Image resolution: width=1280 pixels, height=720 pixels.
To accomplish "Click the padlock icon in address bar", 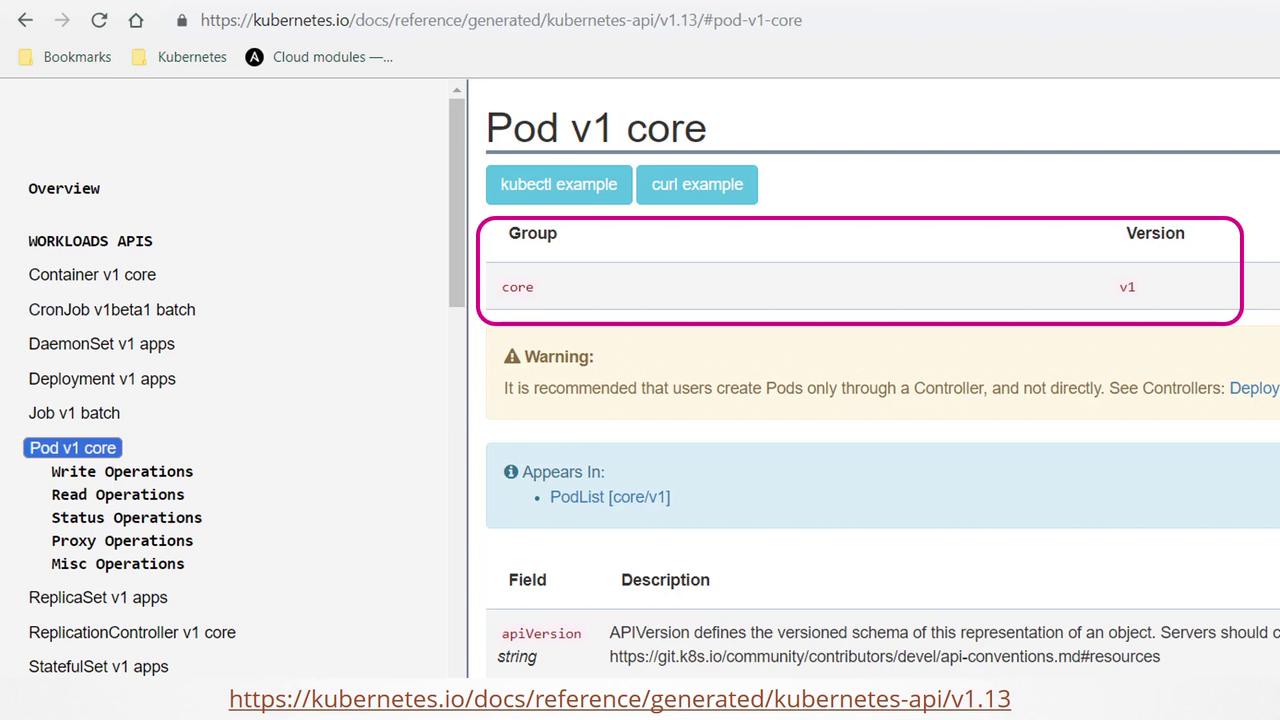I will coord(182,20).
